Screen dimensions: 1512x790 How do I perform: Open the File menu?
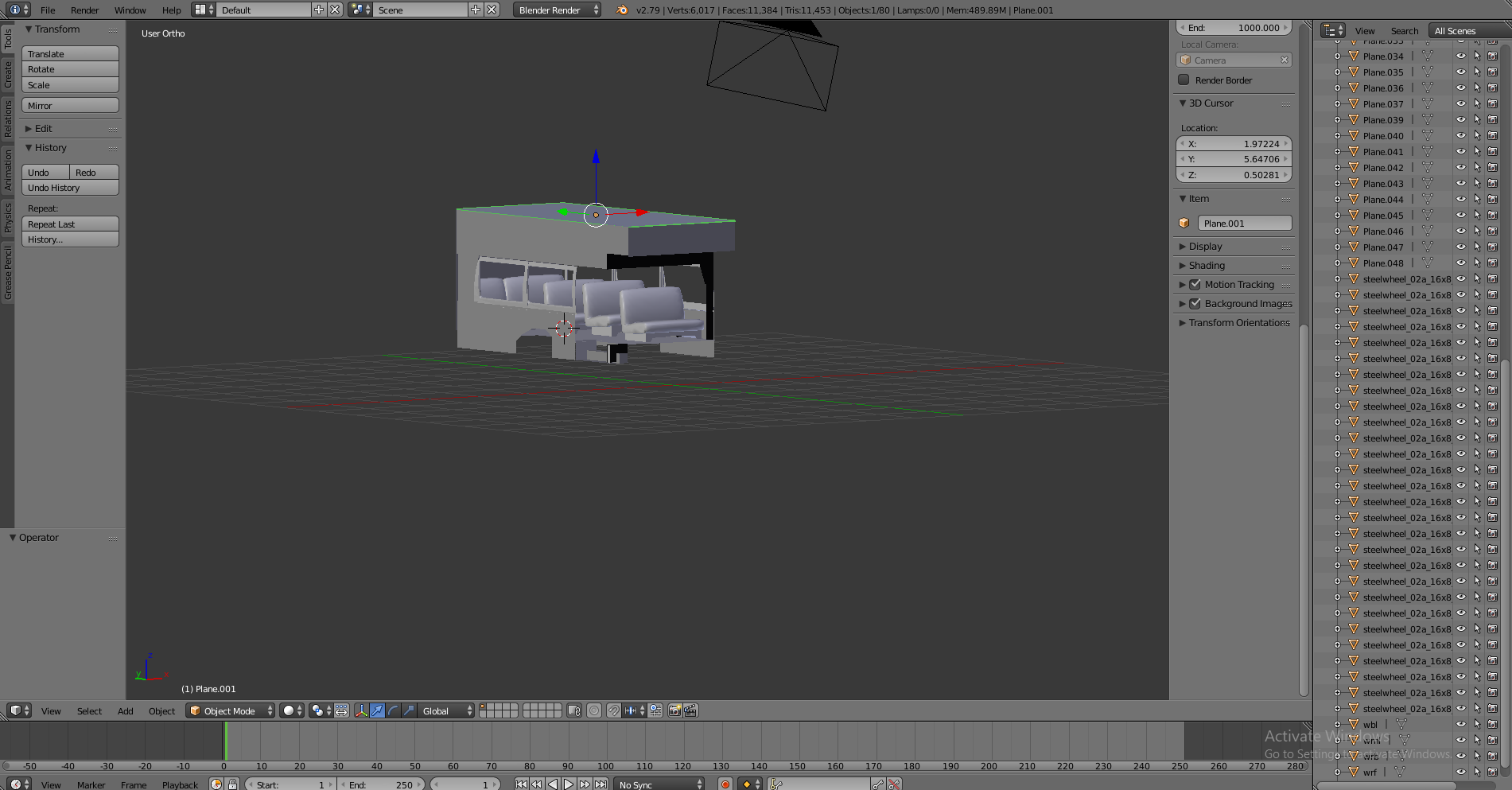coord(48,10)
